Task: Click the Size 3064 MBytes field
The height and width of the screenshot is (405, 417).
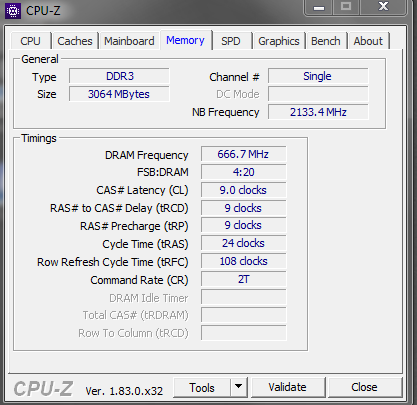Action: (x=119, y=94)
